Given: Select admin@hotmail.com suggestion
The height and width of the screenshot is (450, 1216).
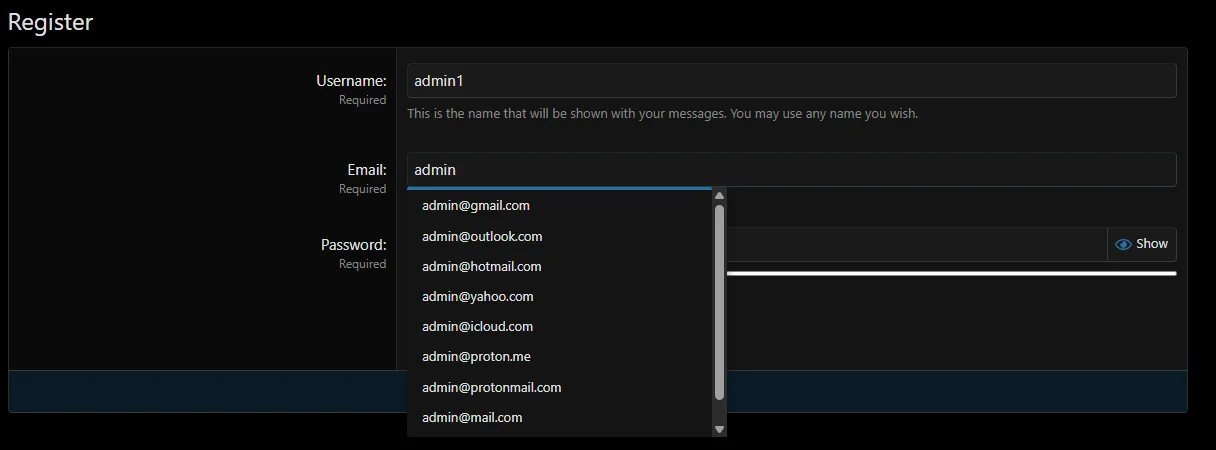Looking at the screenshot, I should point(559,267).
